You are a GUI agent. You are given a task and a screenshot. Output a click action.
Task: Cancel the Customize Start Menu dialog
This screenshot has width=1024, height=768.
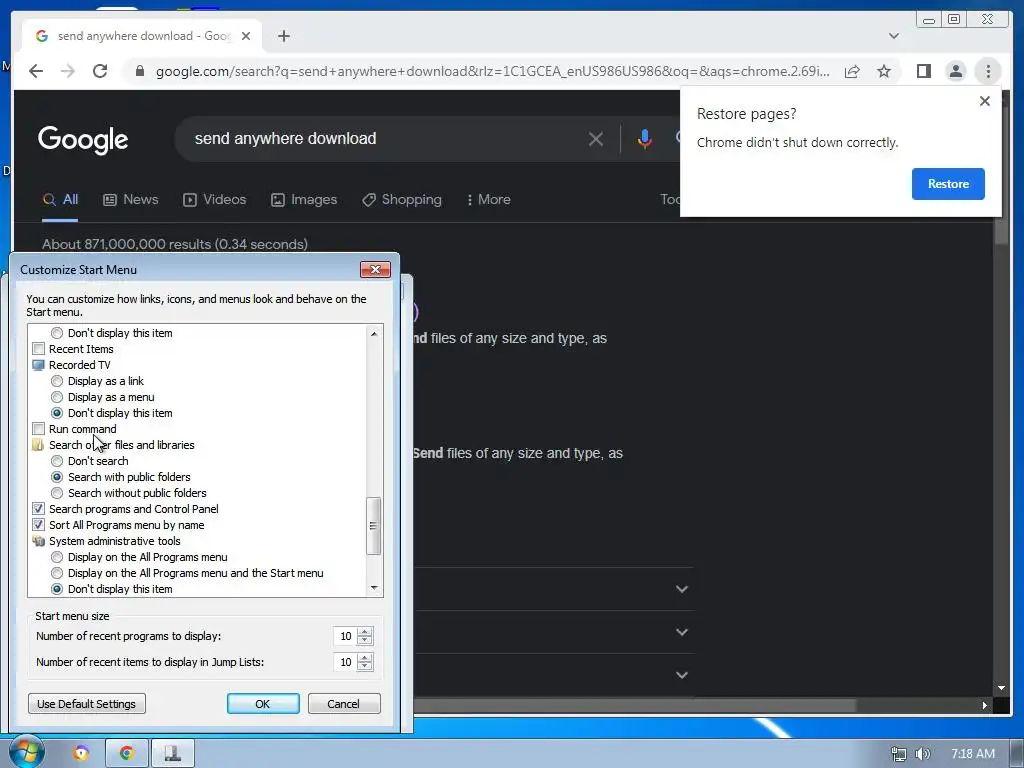[x=344, y=704]
